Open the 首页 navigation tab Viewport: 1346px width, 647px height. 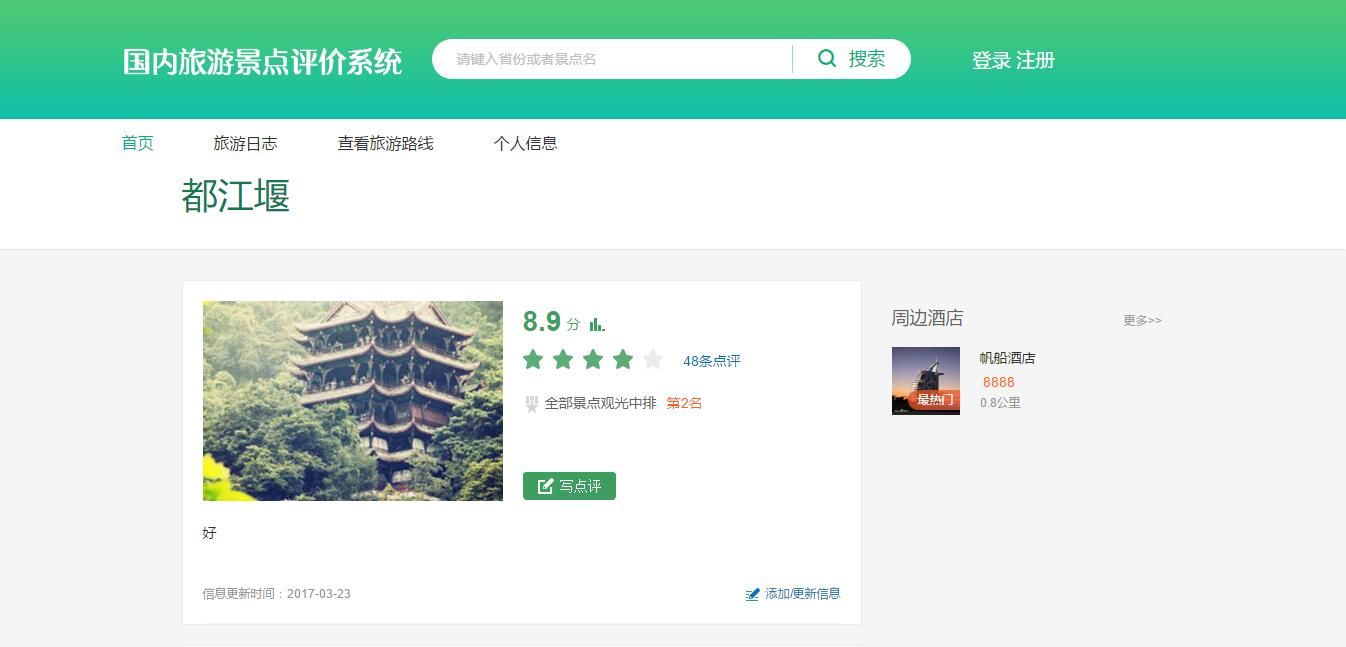(x=137, y=143)
